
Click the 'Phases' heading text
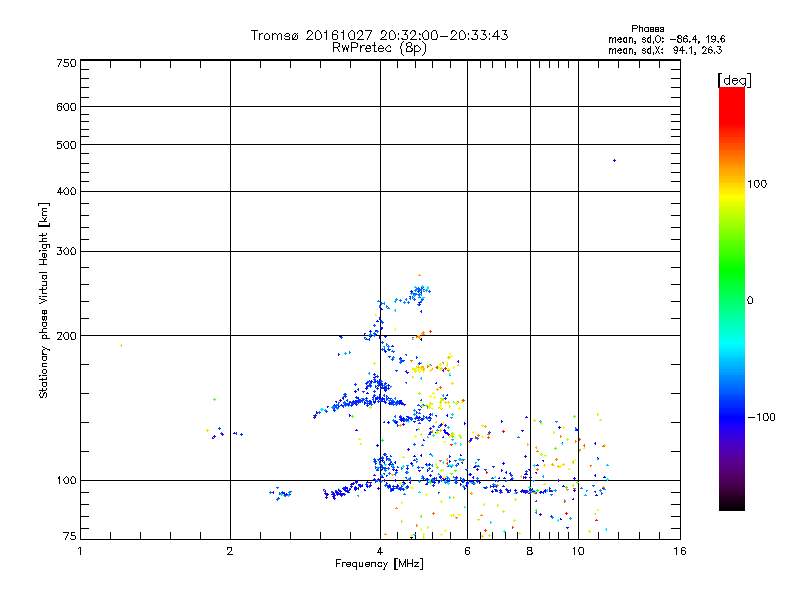tap(647, 29)
